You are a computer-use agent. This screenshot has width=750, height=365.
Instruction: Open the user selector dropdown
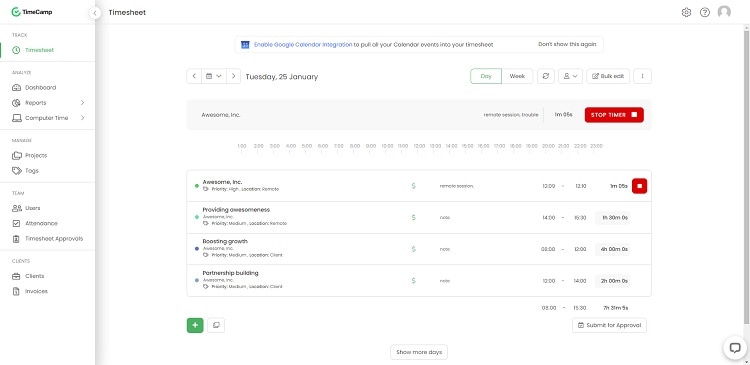(571, 76)
